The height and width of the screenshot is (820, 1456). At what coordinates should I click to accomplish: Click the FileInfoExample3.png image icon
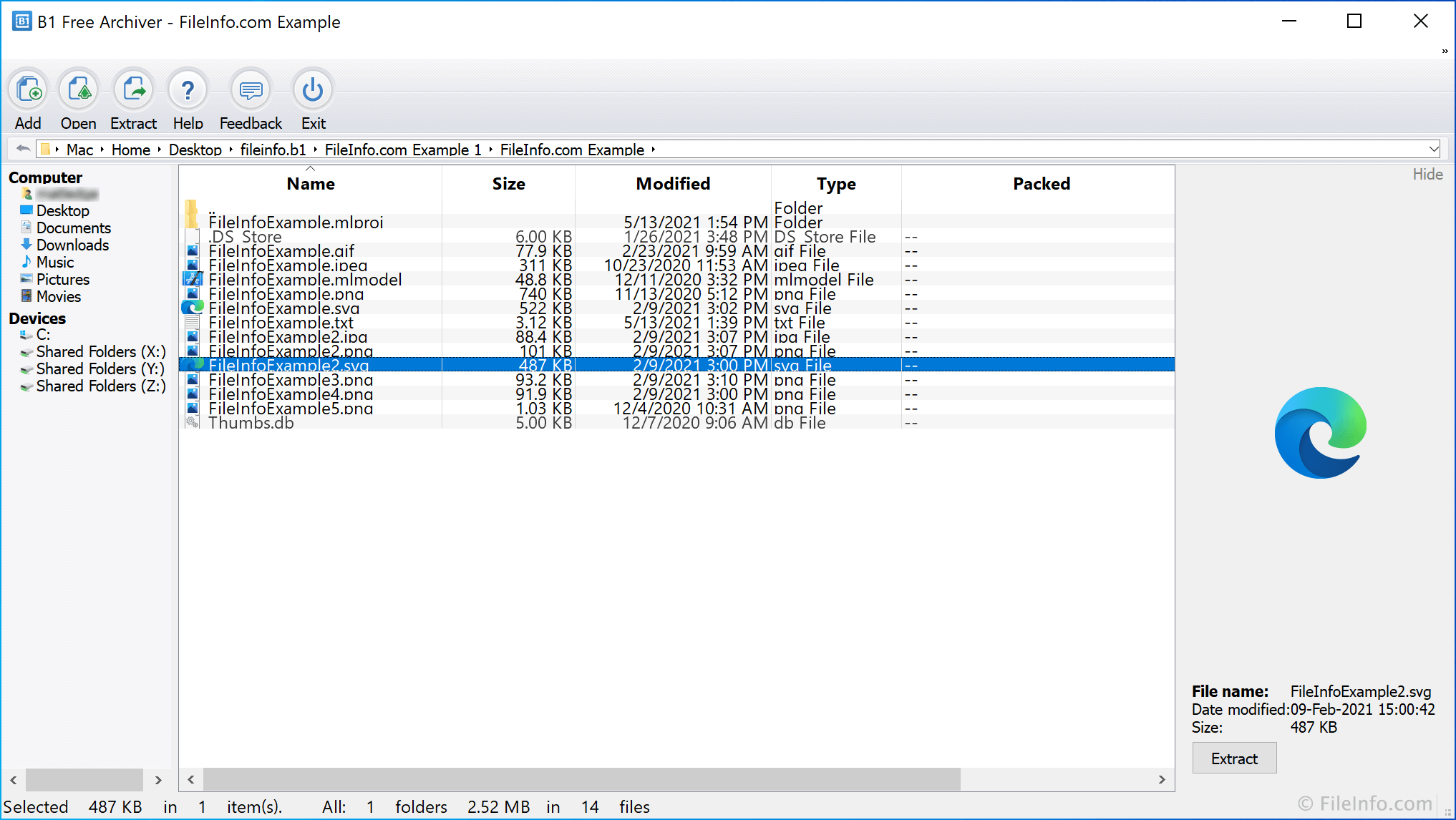192,380
